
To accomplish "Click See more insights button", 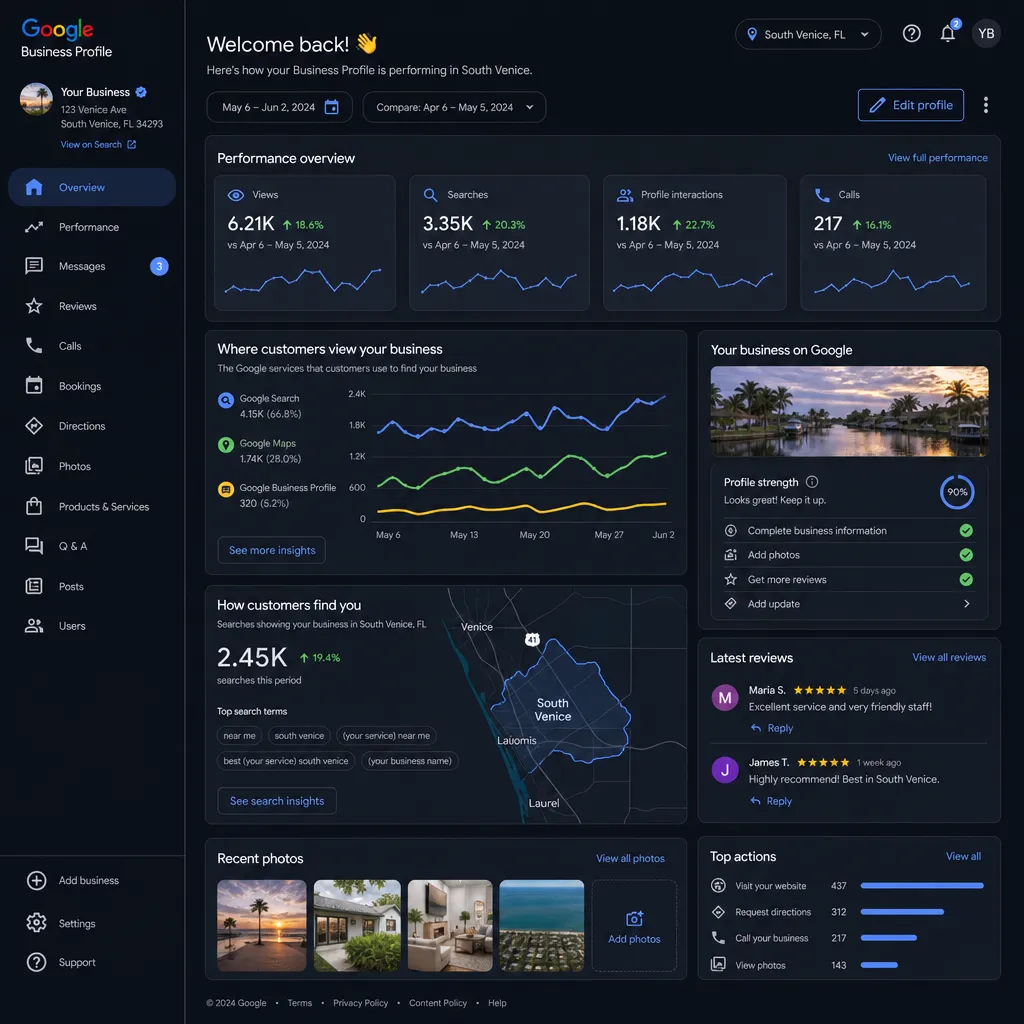I will [x=272, y=550].
